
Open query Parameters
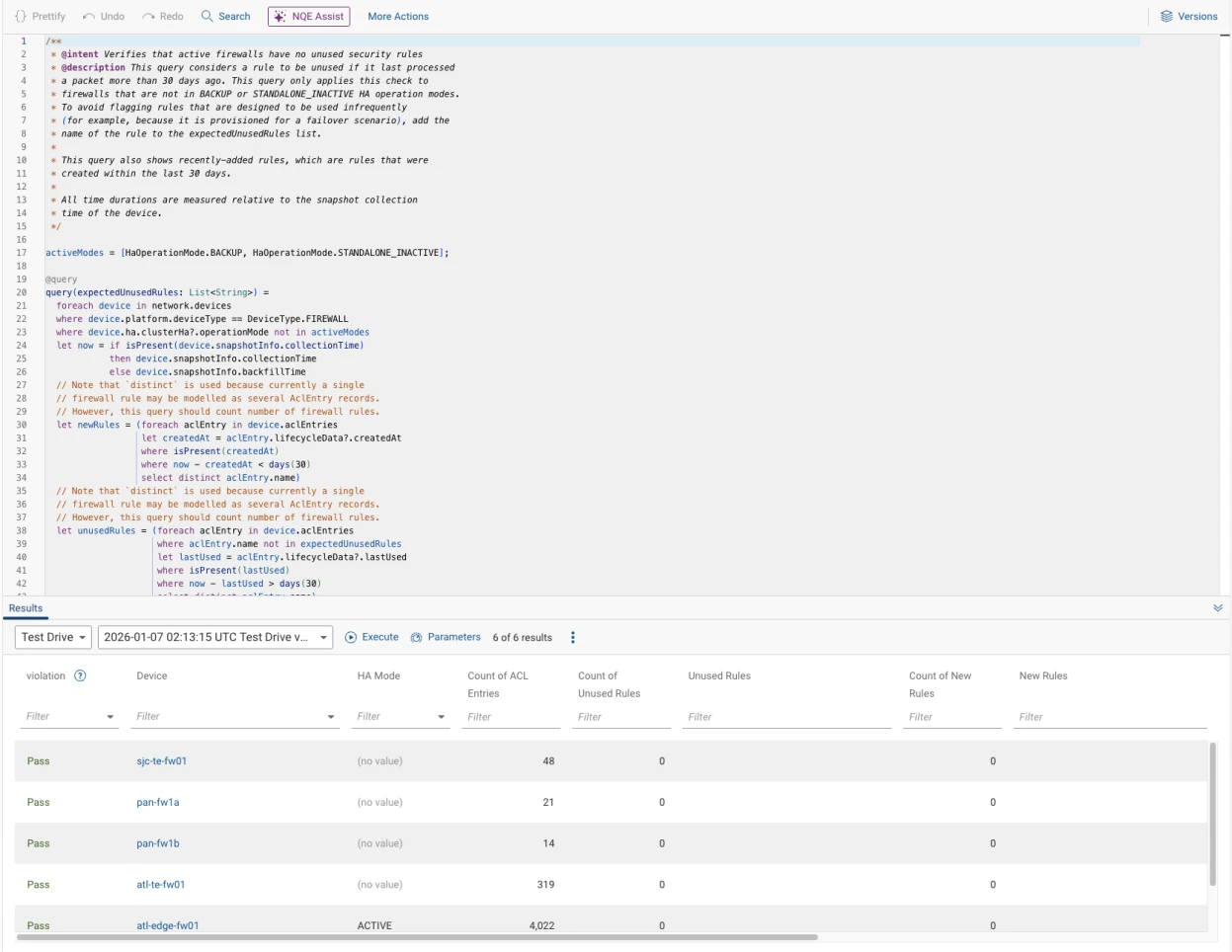446,637
